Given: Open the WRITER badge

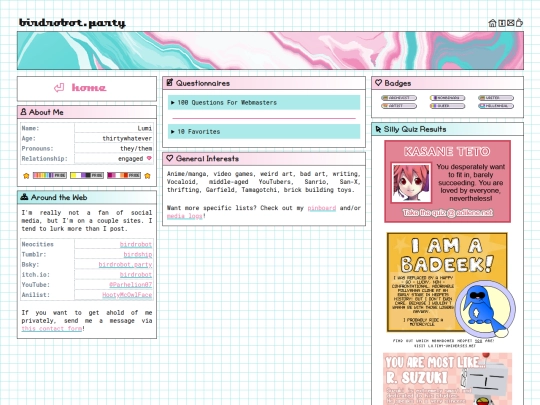Looking at the screenshot, I should (x=496, y=98).
